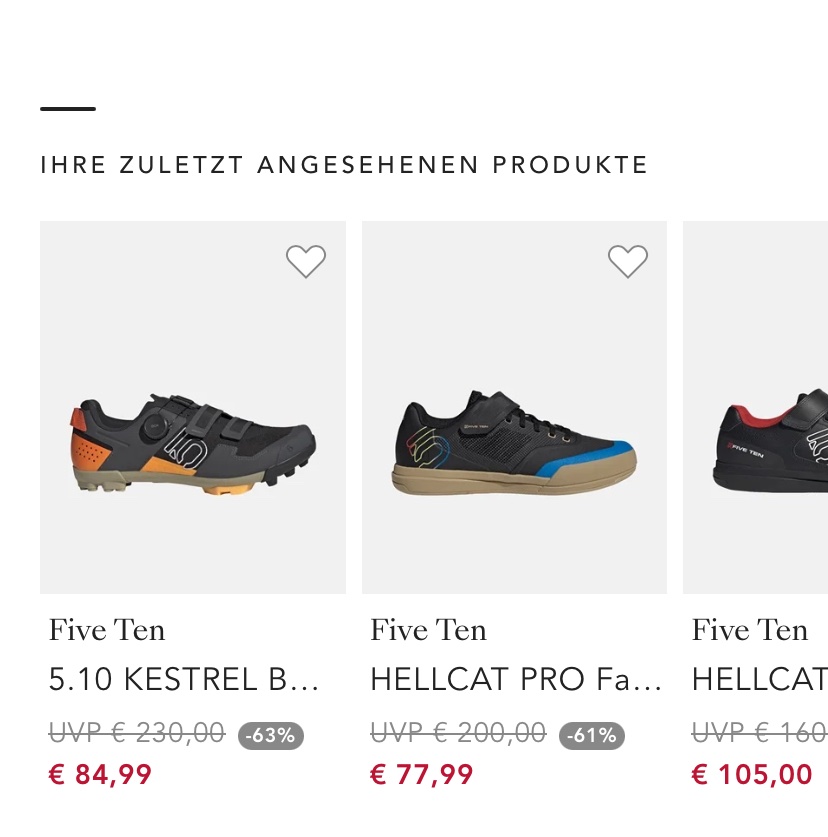
Task: Click the crossed-out UVP € 160 price
Action: click(759, 734)
